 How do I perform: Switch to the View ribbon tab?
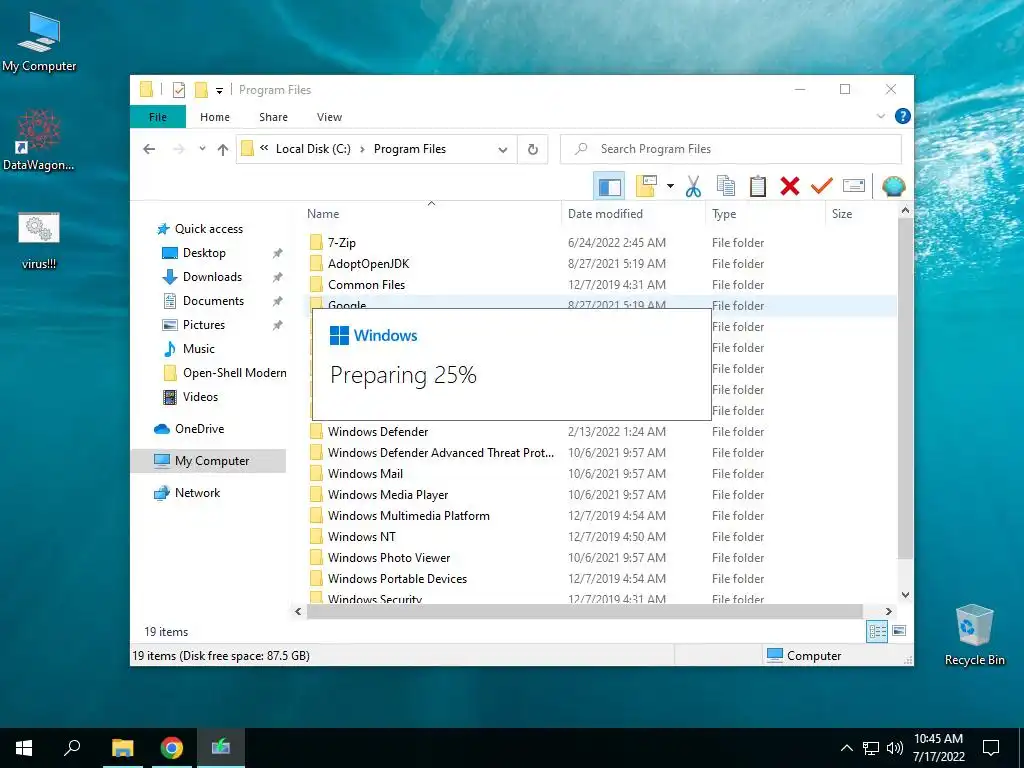[x=329, y=117]
